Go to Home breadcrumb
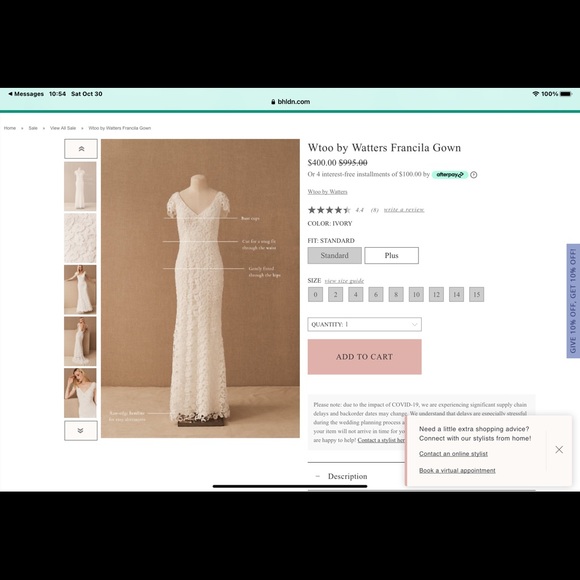Screen dimensions: 580x580 point(10,128)
